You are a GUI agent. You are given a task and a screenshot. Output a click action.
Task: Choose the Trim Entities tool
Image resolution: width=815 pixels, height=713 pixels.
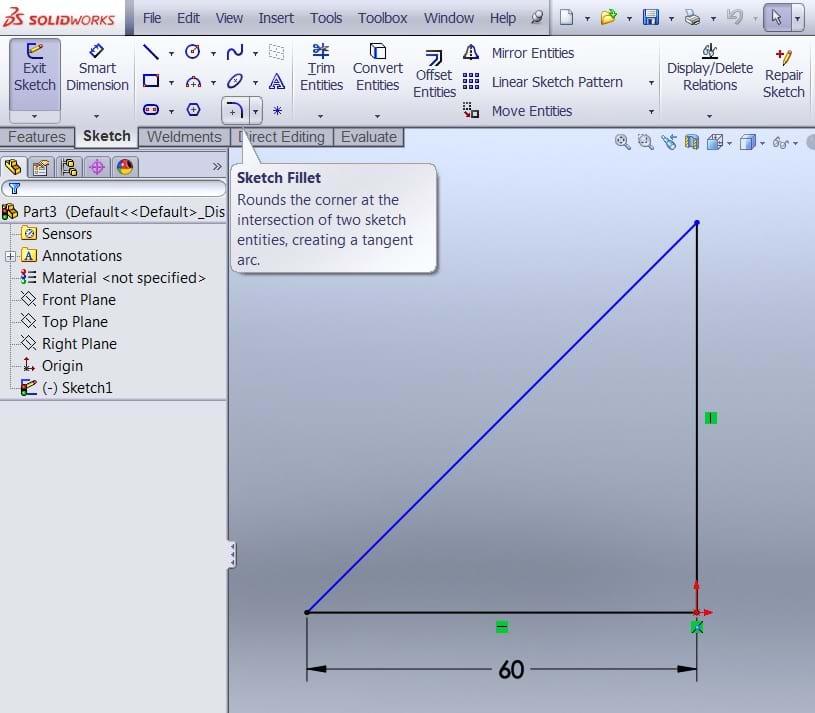(x=321, y=68)
